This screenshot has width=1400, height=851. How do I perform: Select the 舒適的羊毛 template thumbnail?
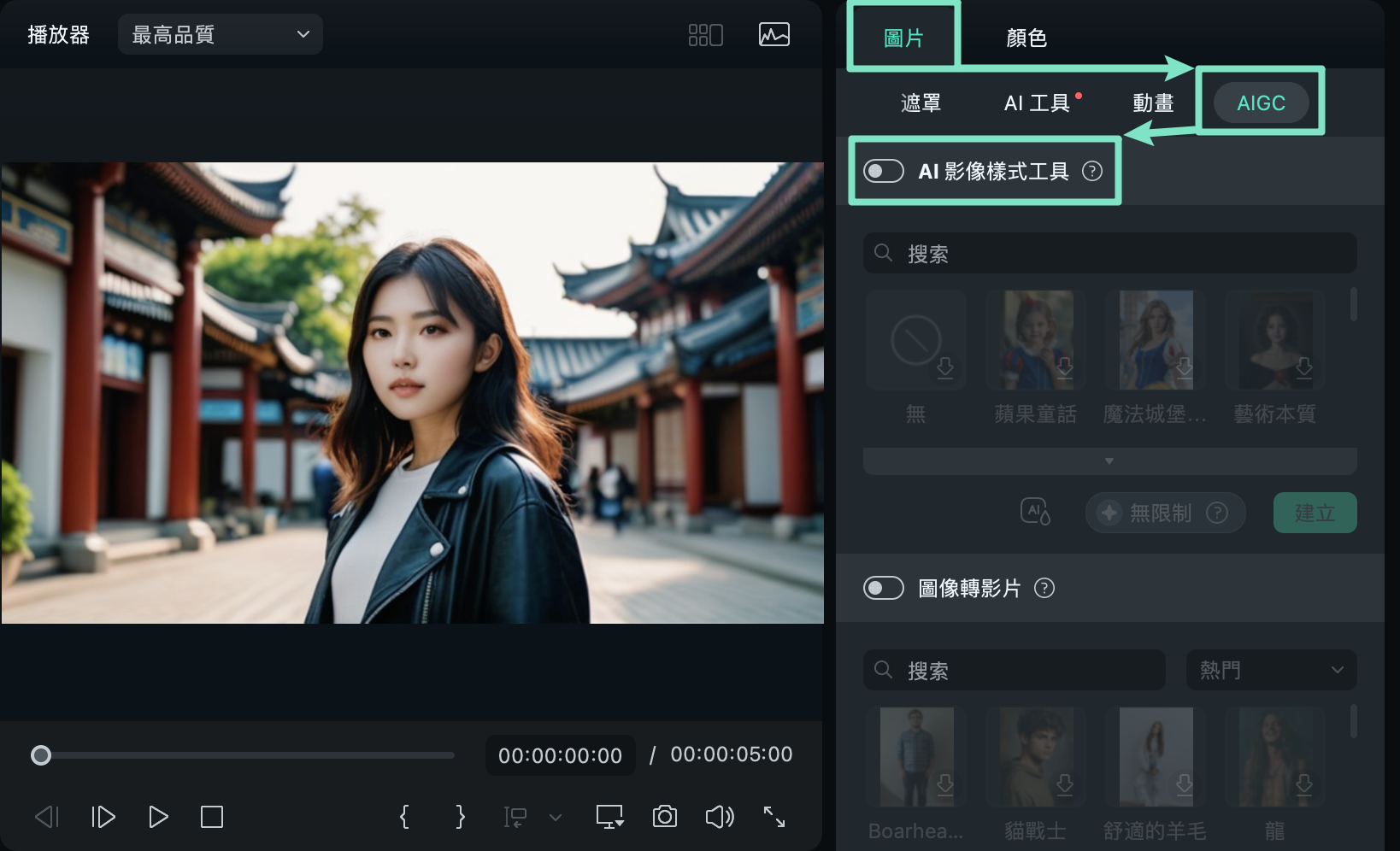click(x=1156, y=757)
